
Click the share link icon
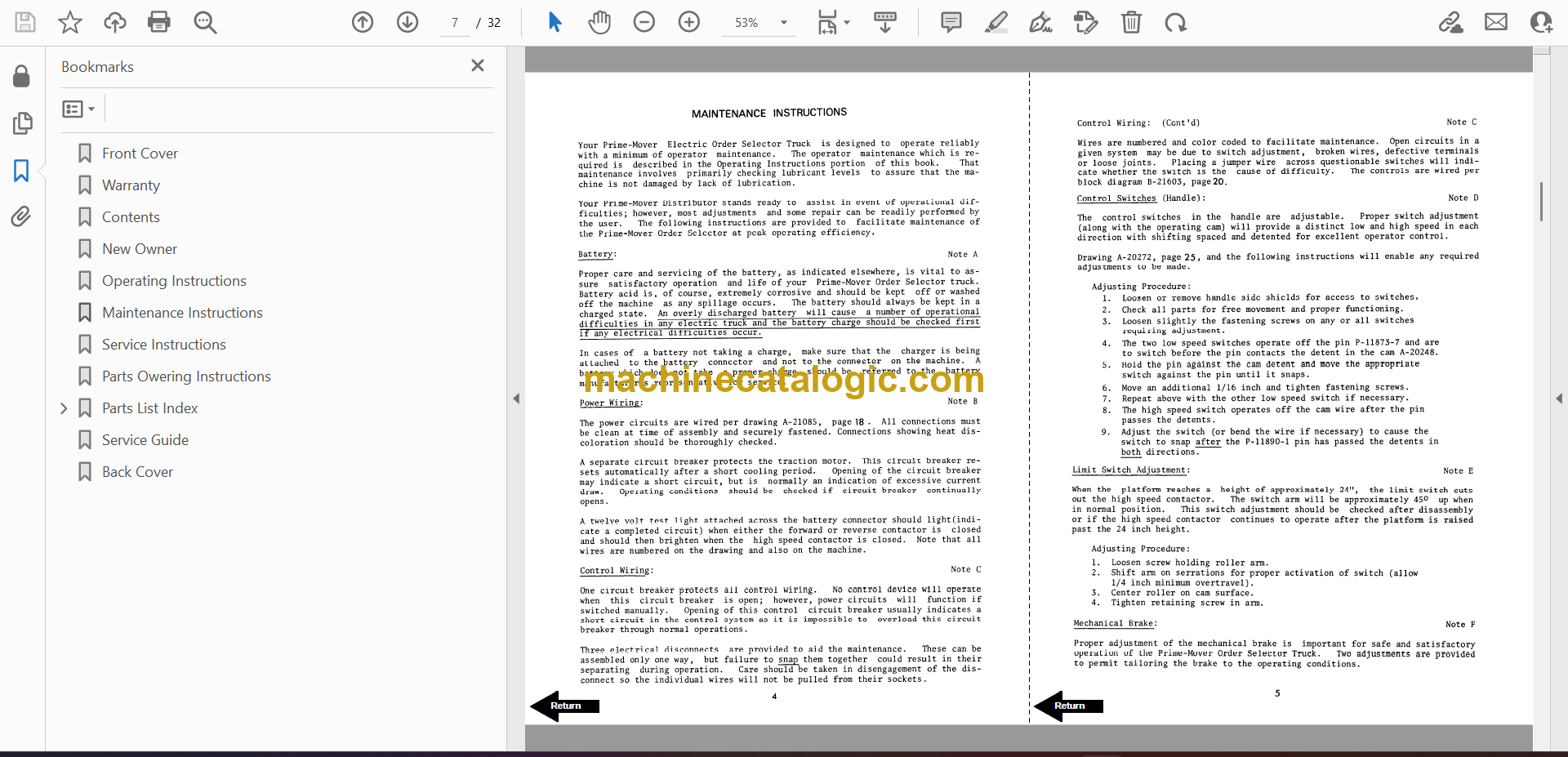point(1451,22)
